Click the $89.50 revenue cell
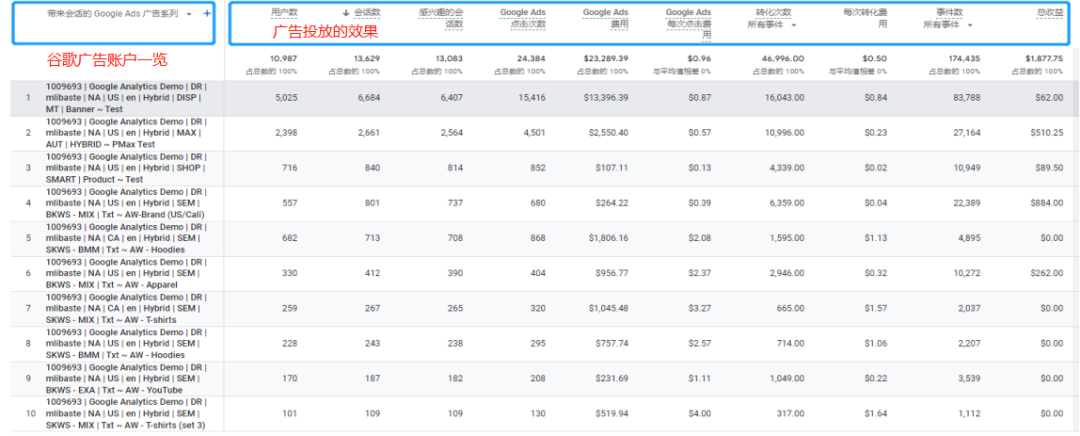The image size is (1080, 436). (1049, 168)
